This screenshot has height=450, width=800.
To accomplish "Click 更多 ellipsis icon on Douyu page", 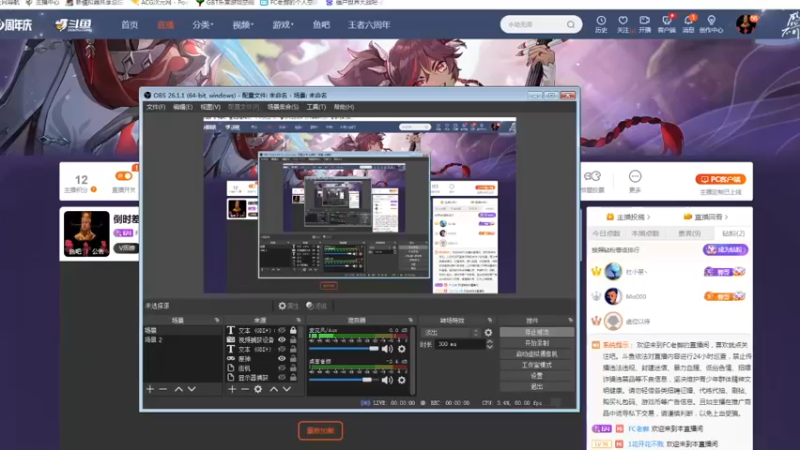I will (635, 177).
